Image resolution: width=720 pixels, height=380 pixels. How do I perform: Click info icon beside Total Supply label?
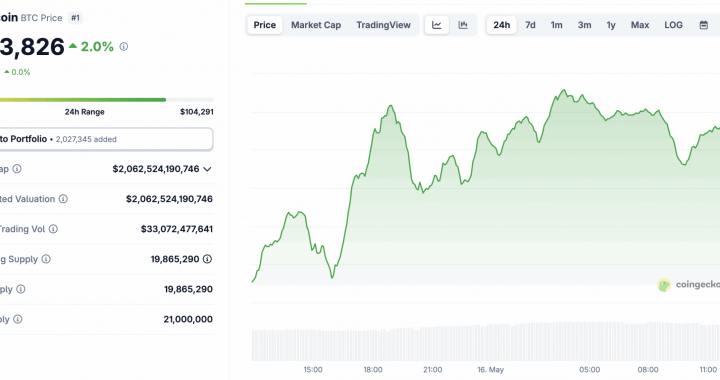pos(21,289)
